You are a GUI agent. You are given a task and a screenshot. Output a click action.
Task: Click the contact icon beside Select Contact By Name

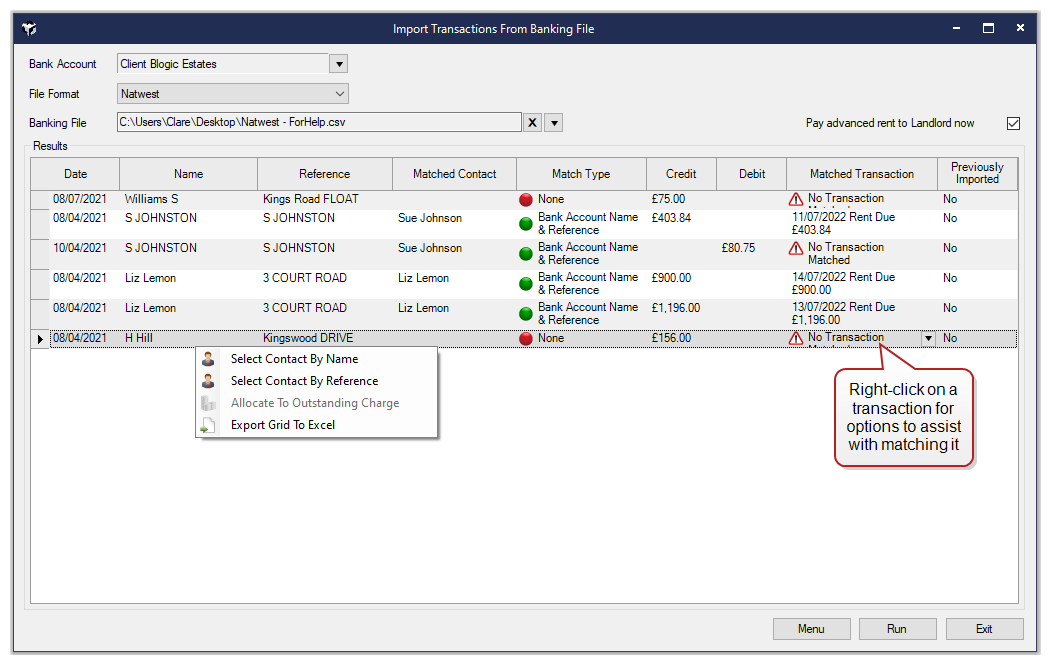208,358
